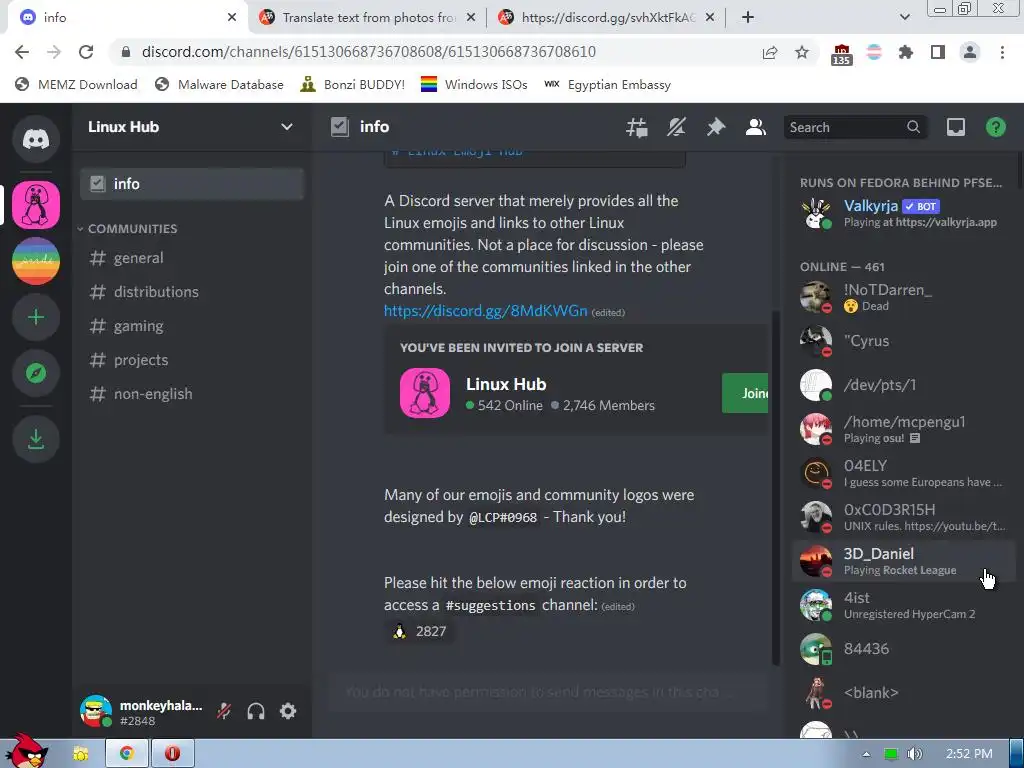Switch to discord.gg/svhXktFkA tab
Image resolution: width=1024 pixels, height=768 pixels.
tap(606, 18)
